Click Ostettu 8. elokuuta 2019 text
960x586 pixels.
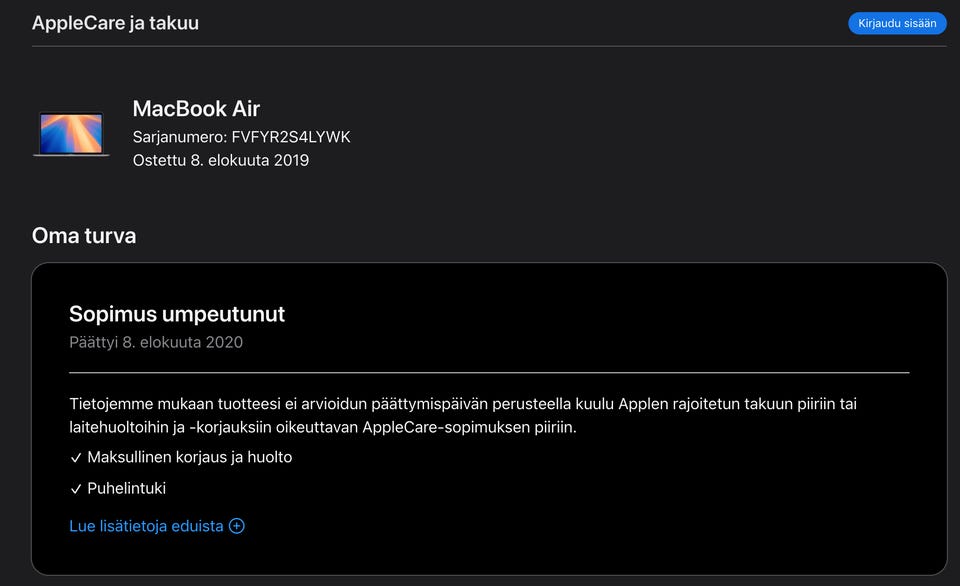(221, 160)
